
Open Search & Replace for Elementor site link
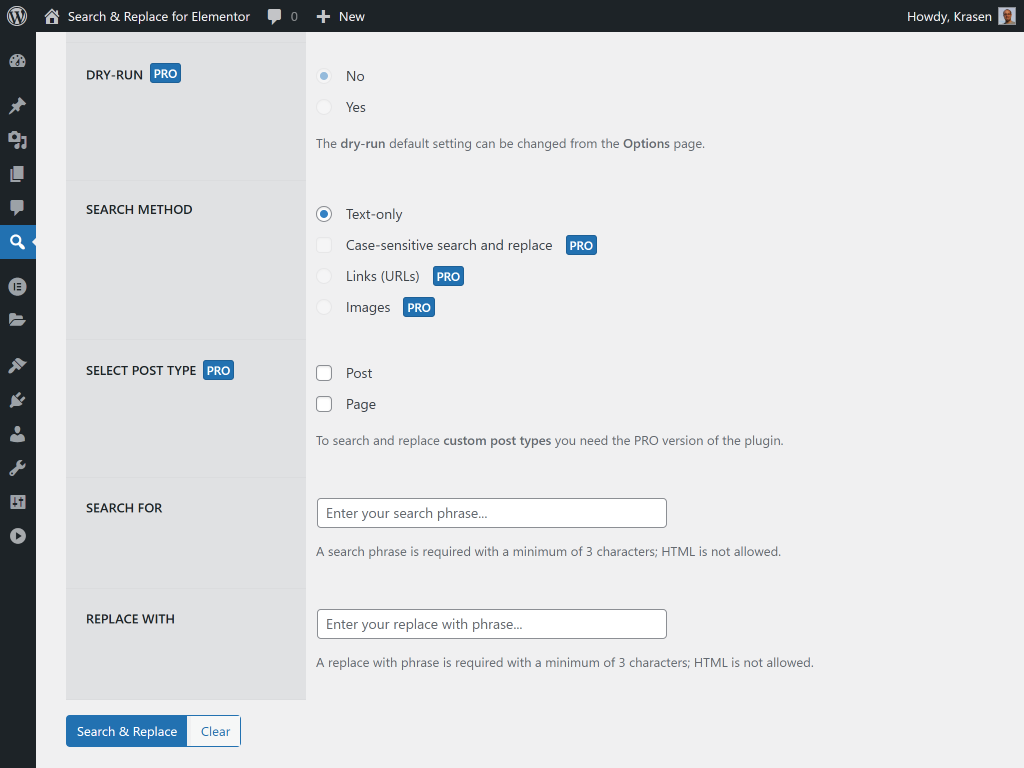pos(159,16)
